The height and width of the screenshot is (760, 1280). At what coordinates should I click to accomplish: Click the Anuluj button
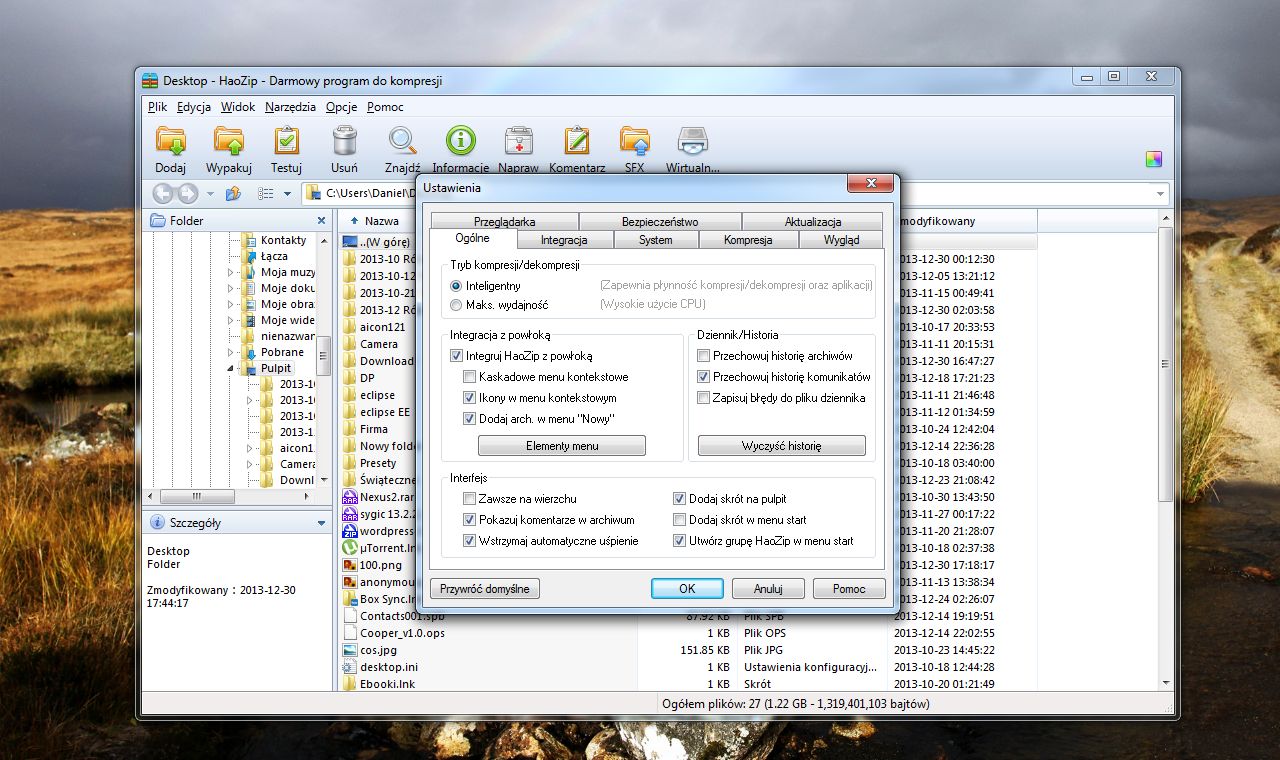coord(768,589)
